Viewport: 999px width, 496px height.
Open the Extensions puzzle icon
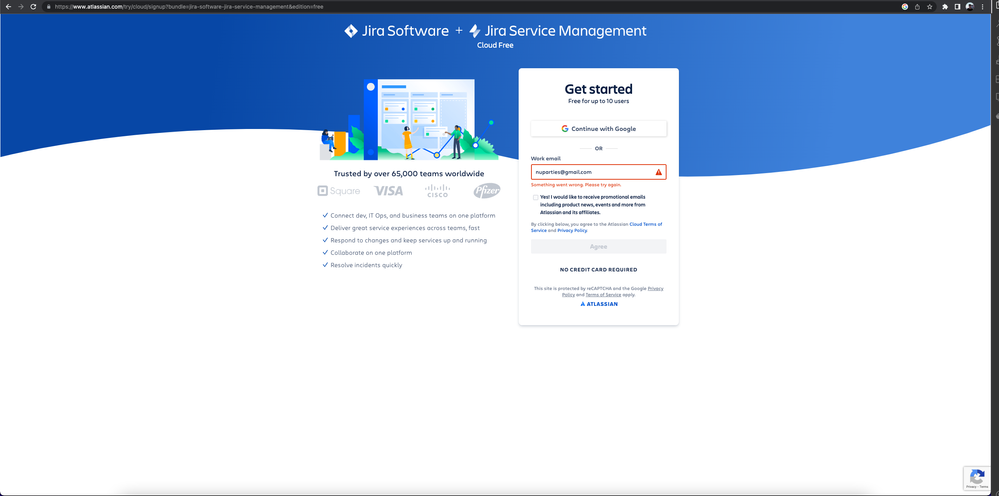(945, 6)
